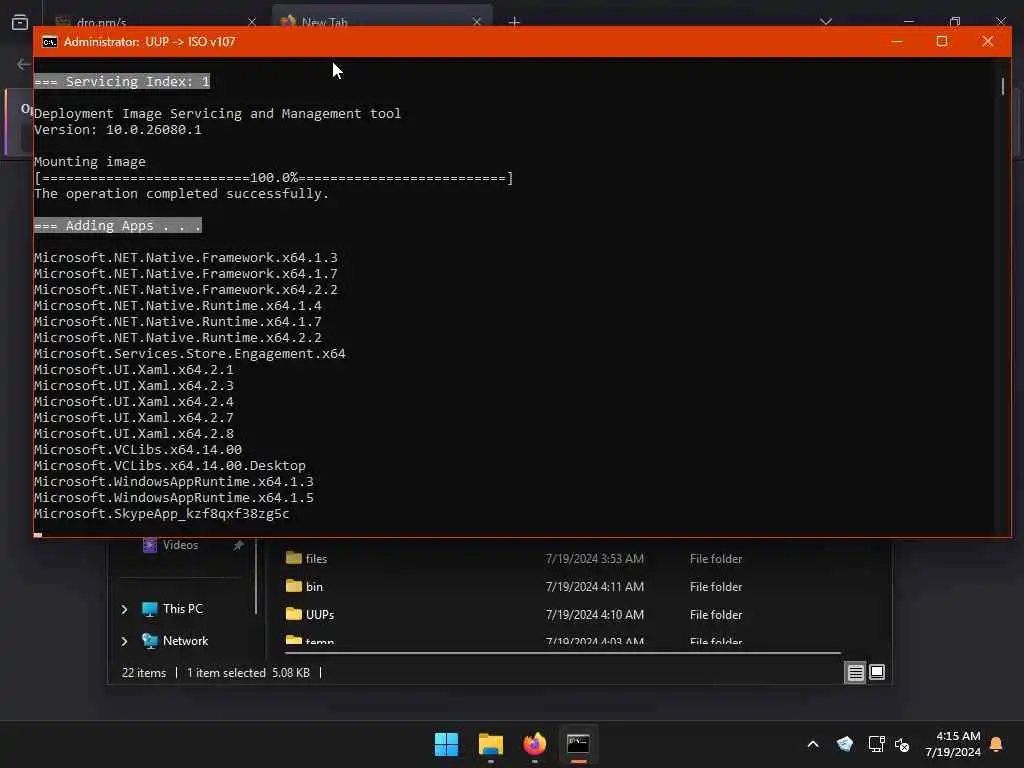
Task: Close the New Tab browser tab
Action: coord(477,22)
